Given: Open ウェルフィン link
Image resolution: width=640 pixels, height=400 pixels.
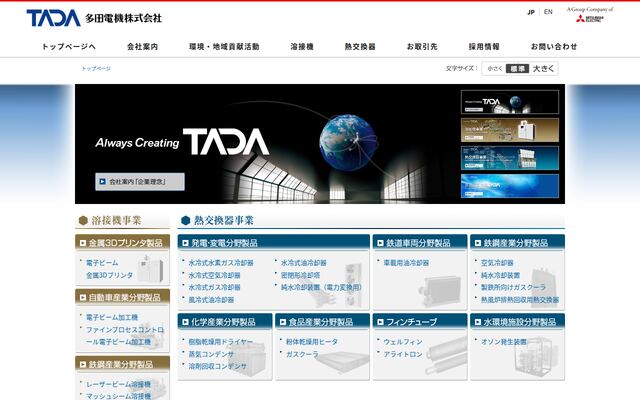Looking at the screenshot, I should tap(403, 342).
